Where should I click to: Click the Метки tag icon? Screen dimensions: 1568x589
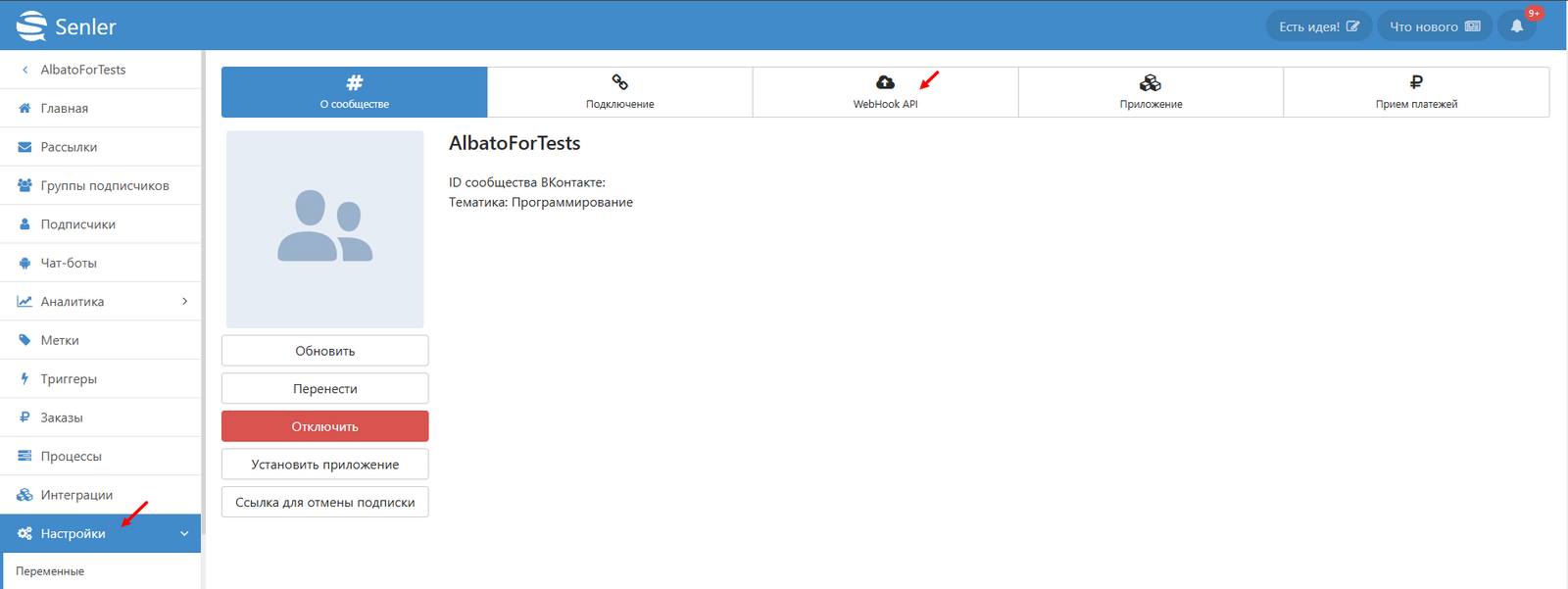click(24, 340)
